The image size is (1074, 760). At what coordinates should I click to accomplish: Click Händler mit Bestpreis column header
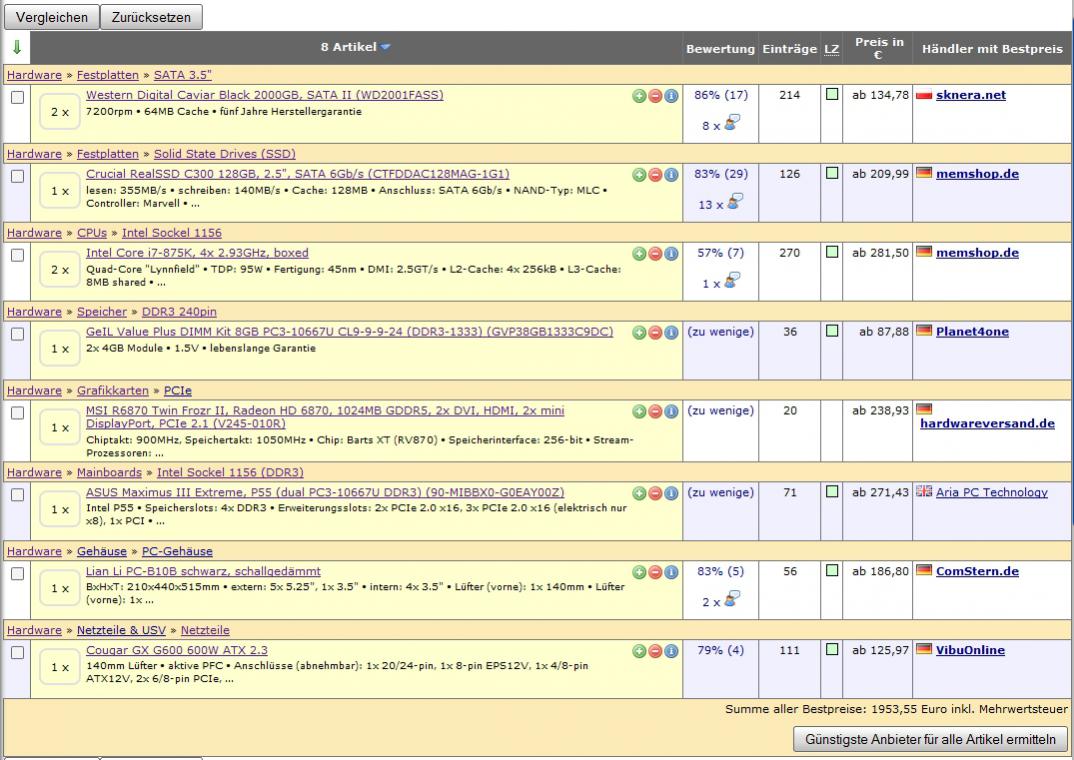992,49
